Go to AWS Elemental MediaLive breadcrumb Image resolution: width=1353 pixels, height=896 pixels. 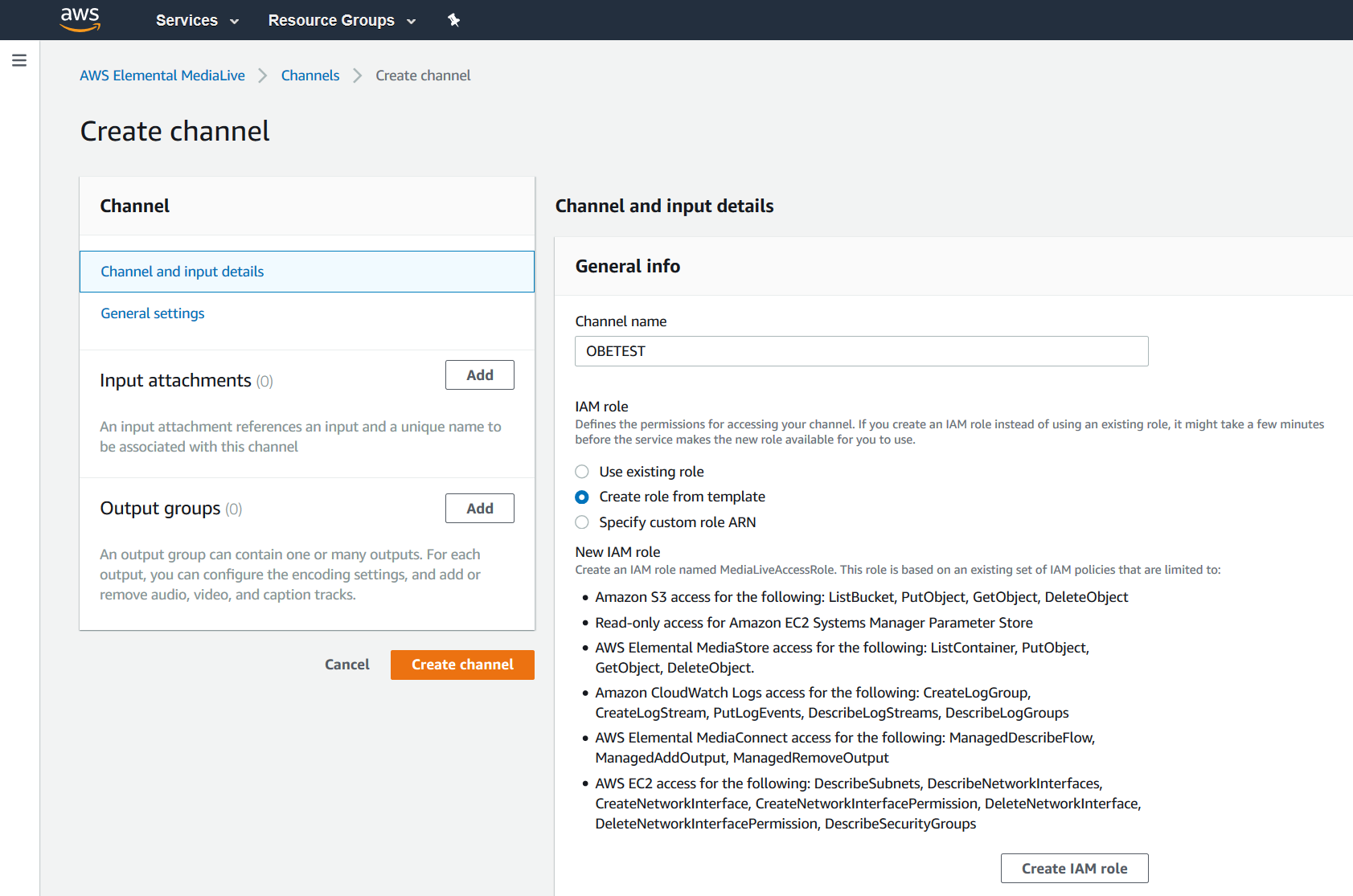point(162,76)
